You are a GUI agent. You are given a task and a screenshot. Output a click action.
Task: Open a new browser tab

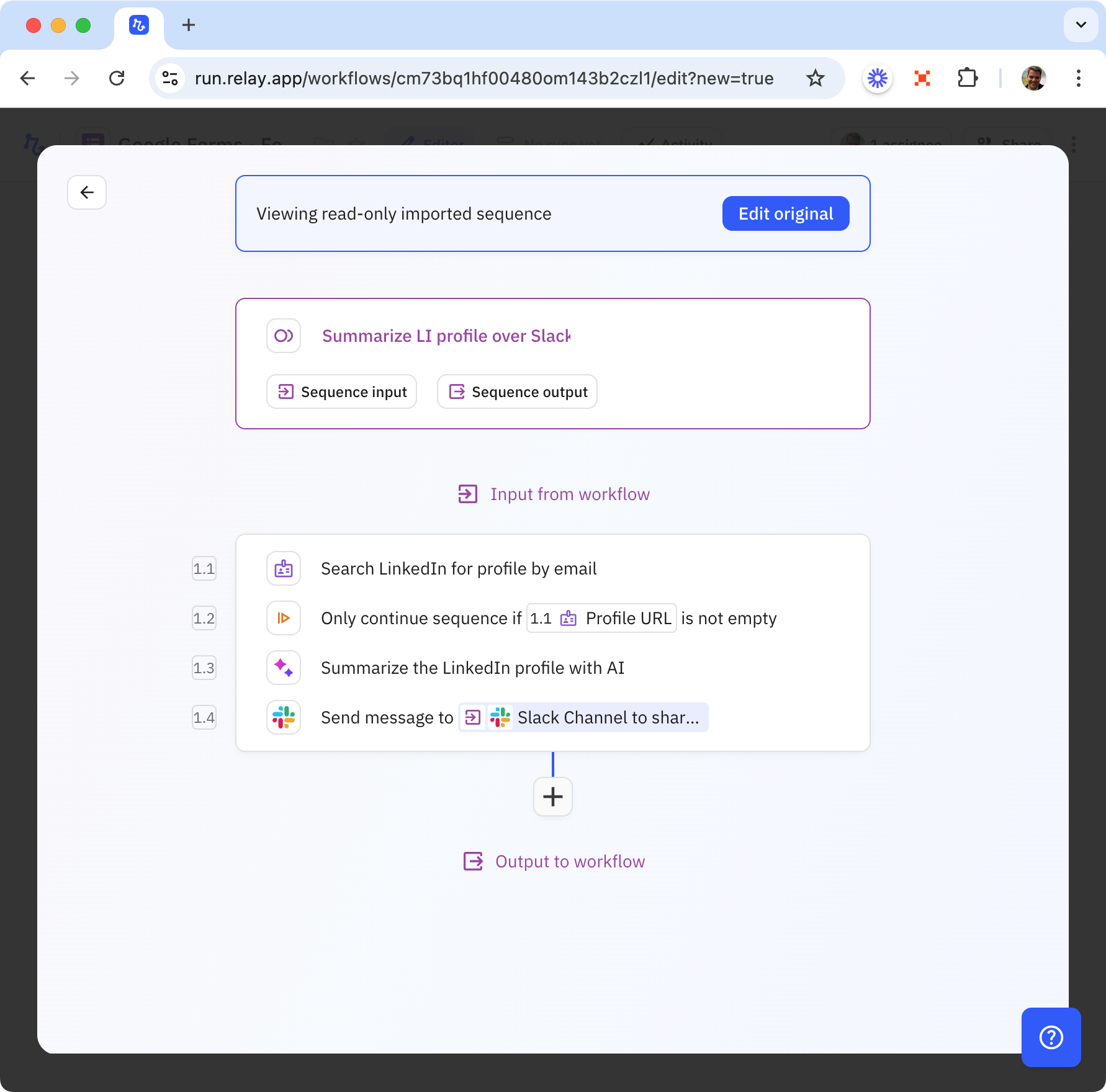[189, 25]
